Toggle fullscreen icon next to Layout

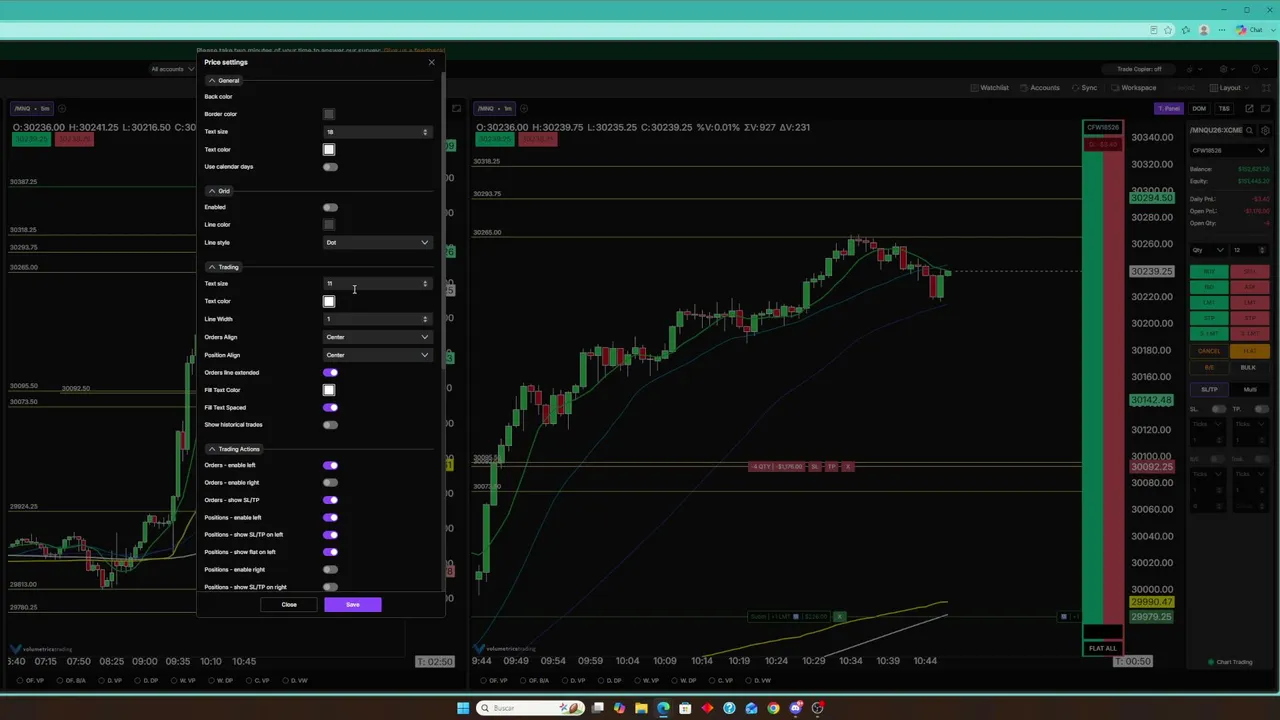coord(1265,88)
